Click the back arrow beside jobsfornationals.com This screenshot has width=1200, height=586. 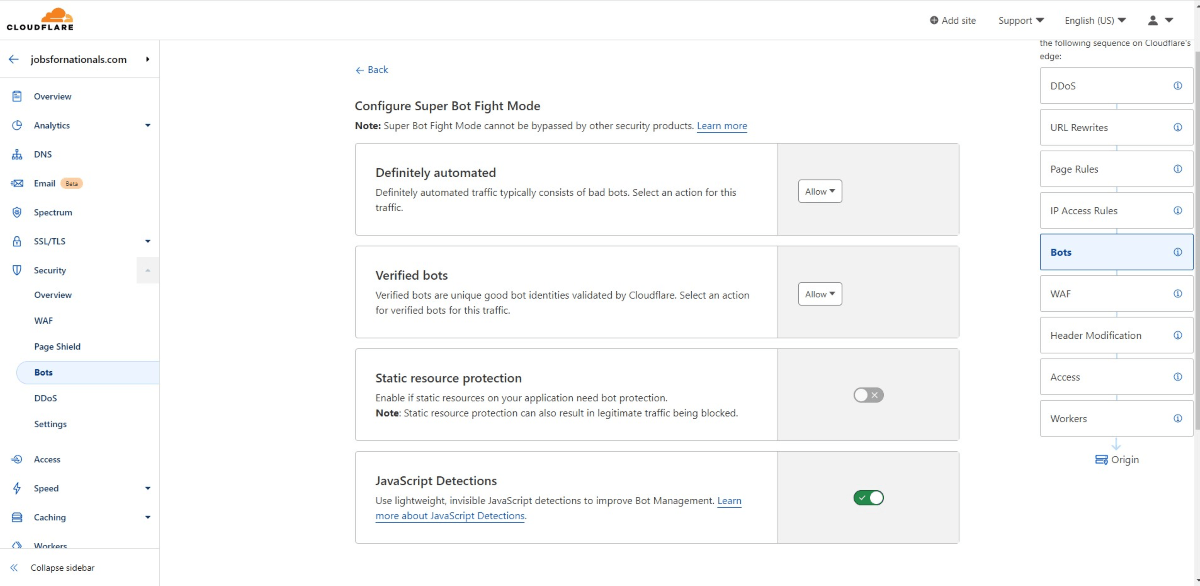click(x=14, y=59)
